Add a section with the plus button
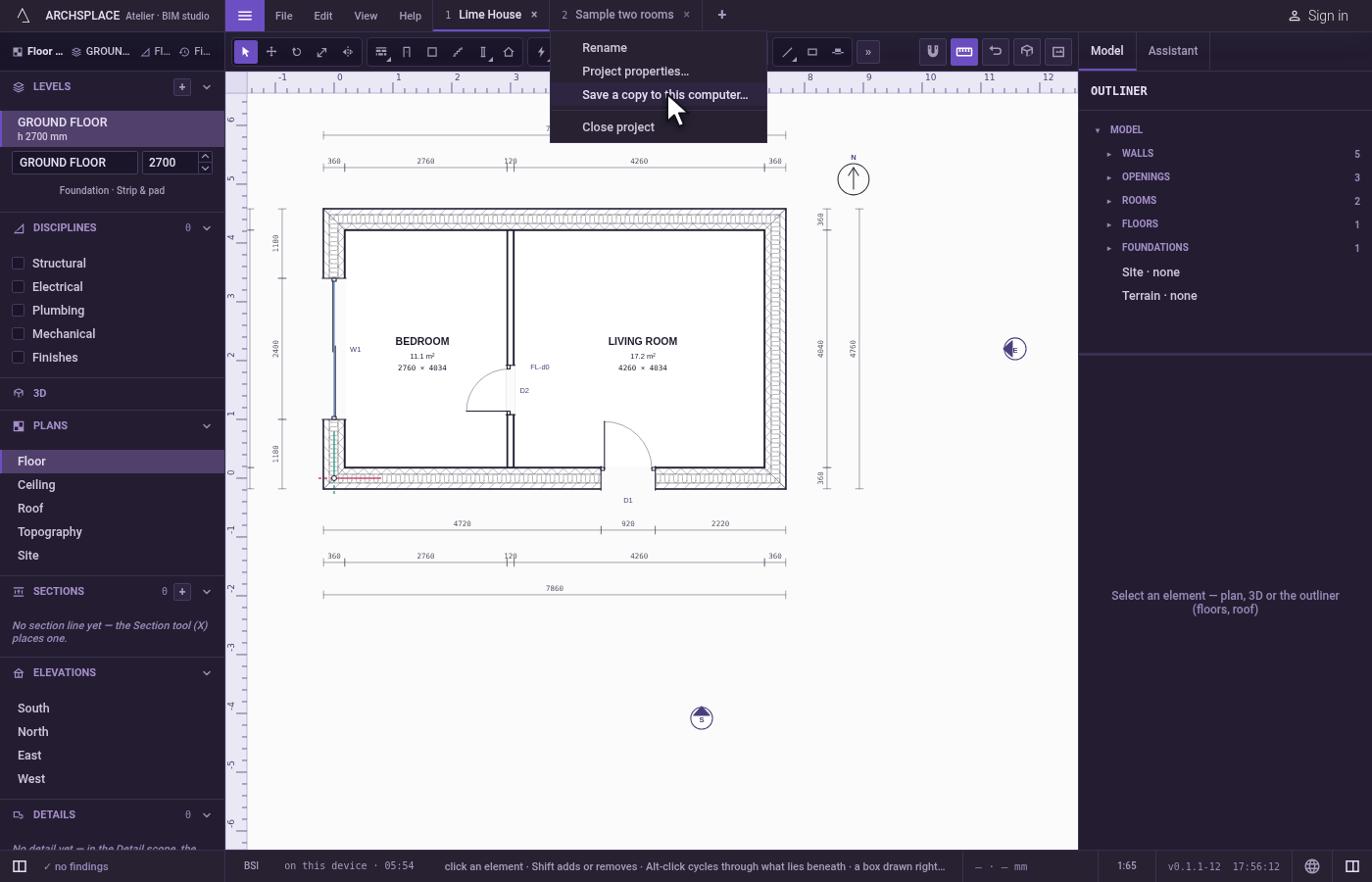Viewport: 1372px width, 882px height. 182,592
